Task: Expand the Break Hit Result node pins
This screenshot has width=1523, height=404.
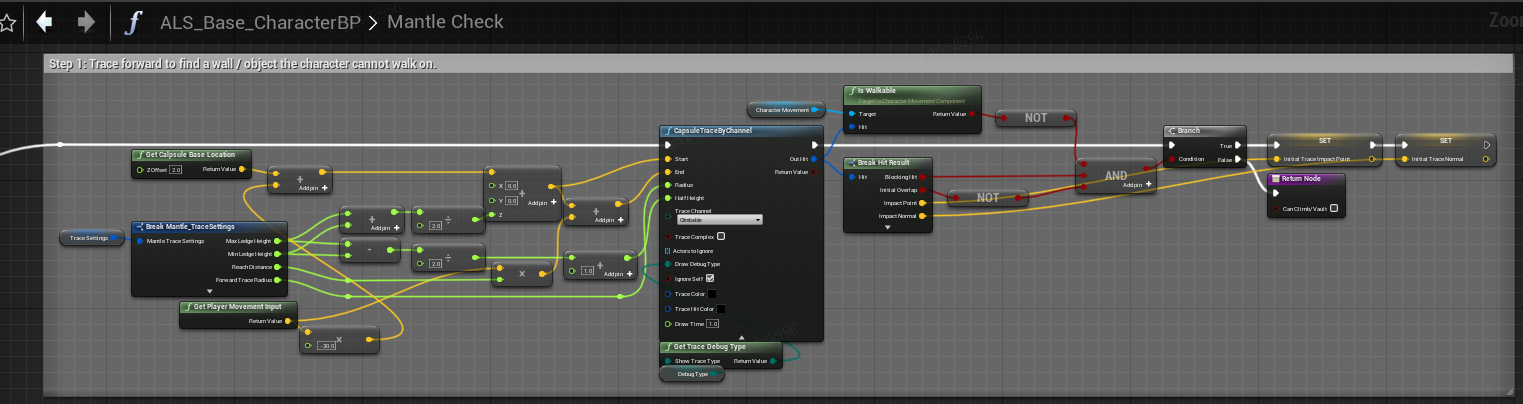Action: 887,227
